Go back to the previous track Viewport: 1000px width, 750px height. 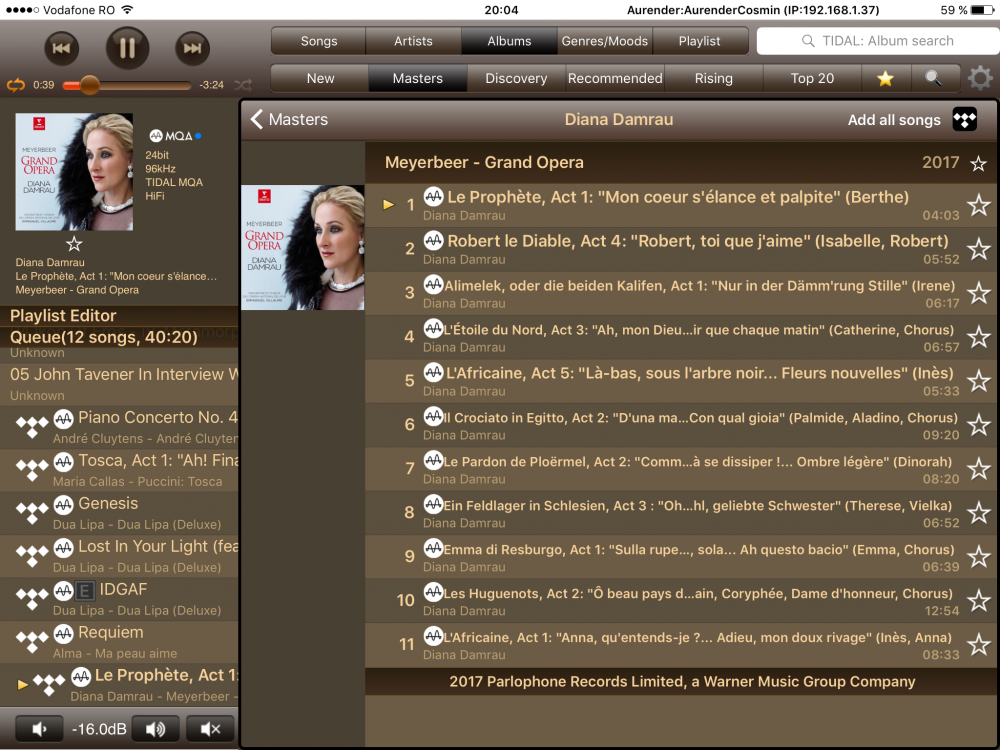[x=61, y=48]
